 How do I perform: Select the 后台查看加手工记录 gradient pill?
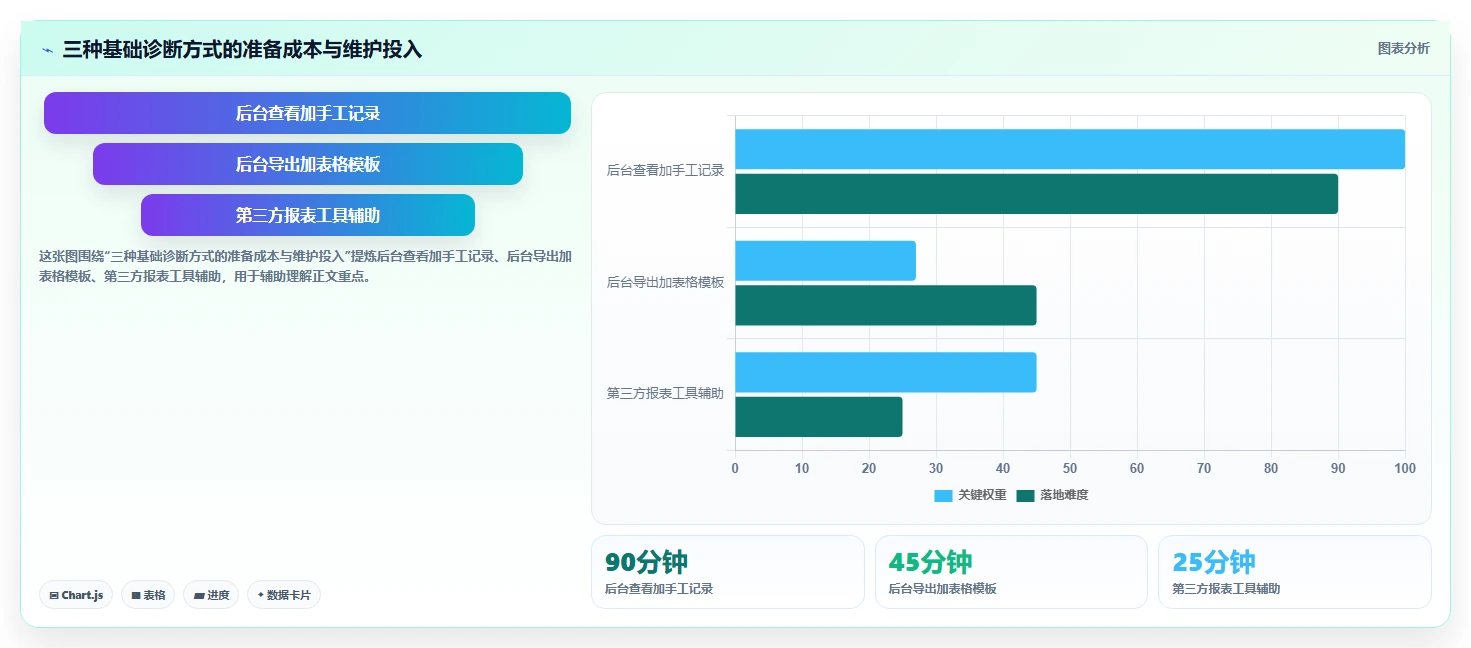(x=307, y=113)
